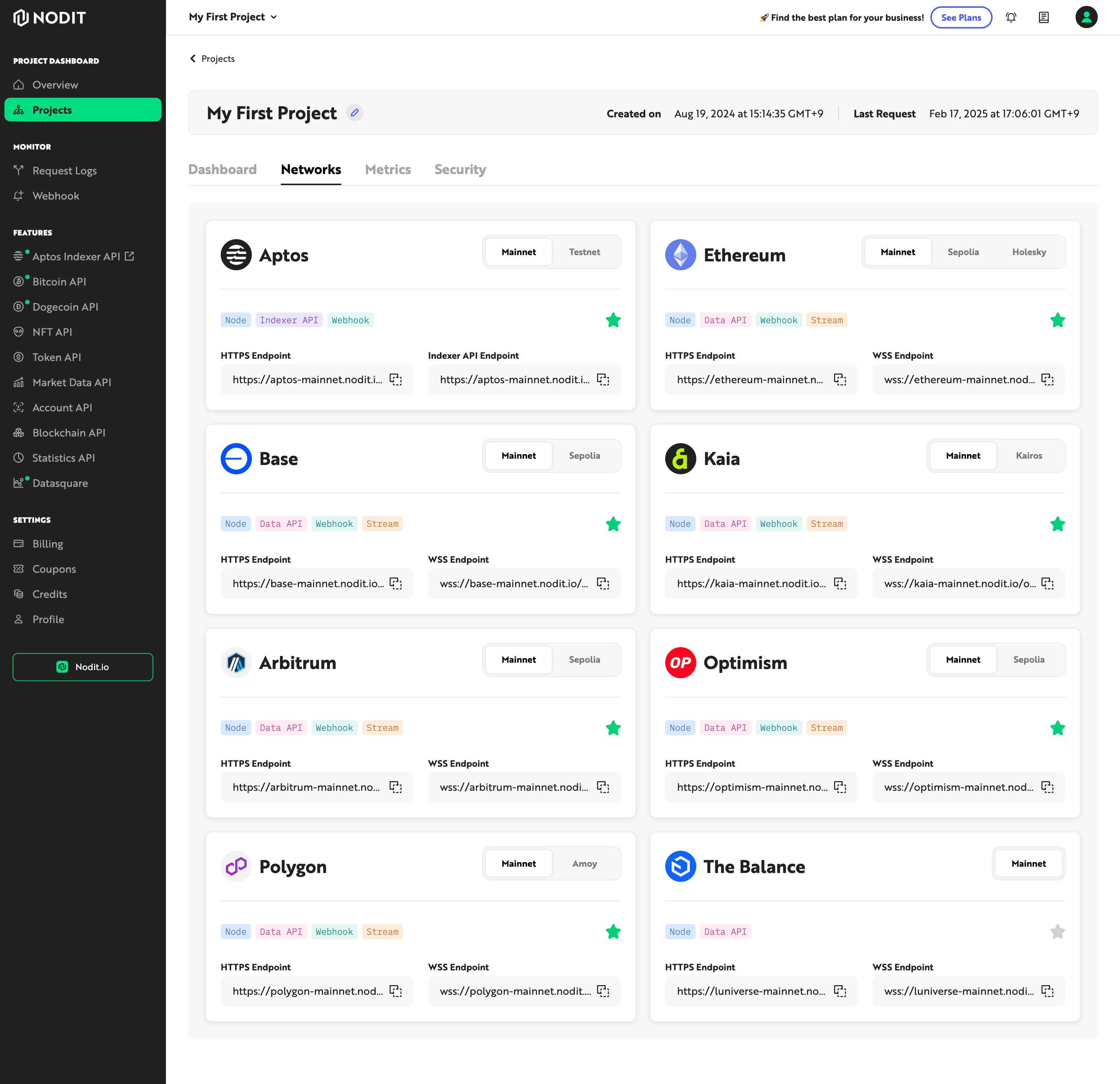Favorite The Balance network
Image resolution: width=1120 pixels, height=1084 pixels.
coord(1058,931)
